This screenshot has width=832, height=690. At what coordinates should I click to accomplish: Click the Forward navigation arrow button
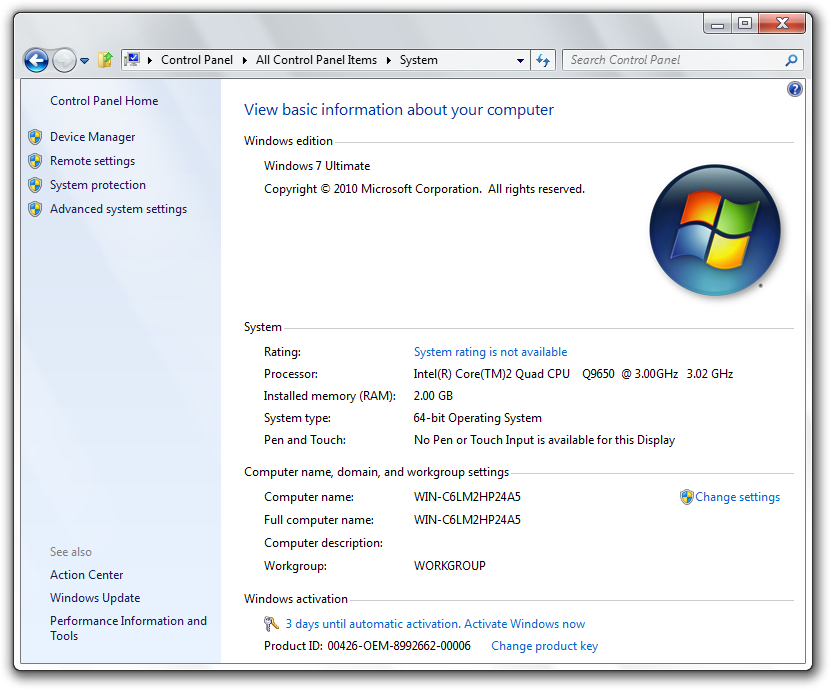(63, 60)
